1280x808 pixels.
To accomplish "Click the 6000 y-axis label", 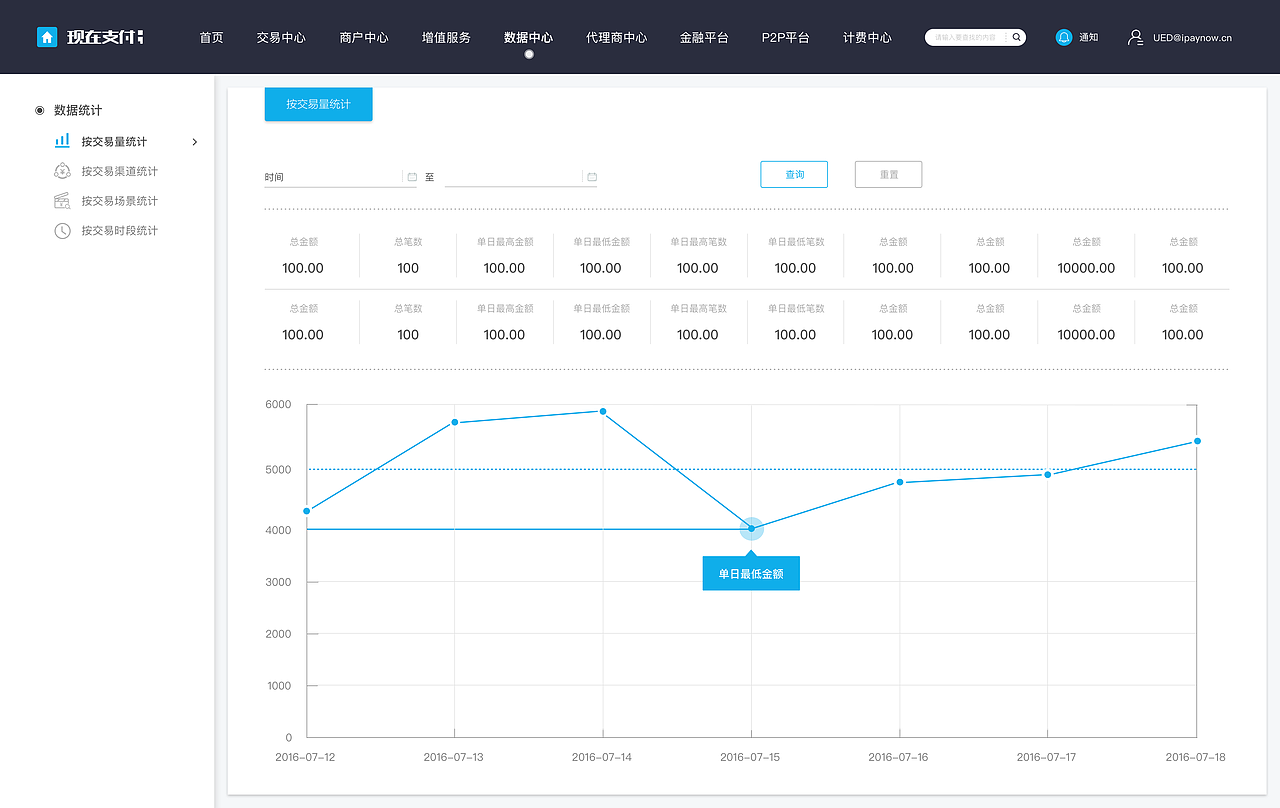I will click(278, 404).
